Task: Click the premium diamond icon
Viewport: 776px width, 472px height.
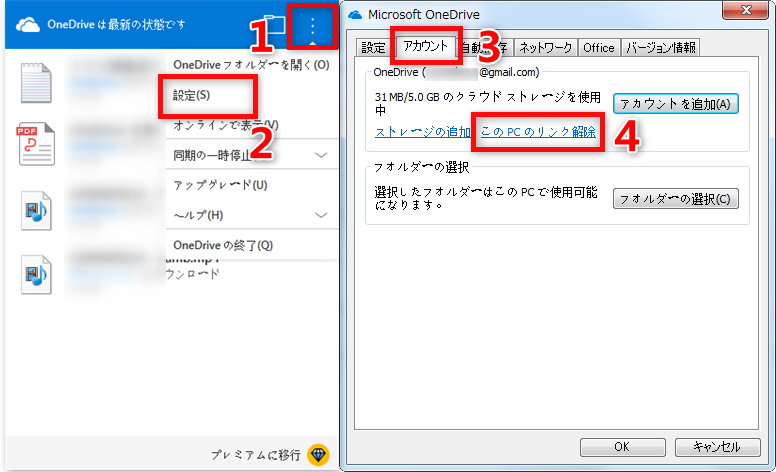Action: coord(318,454)
